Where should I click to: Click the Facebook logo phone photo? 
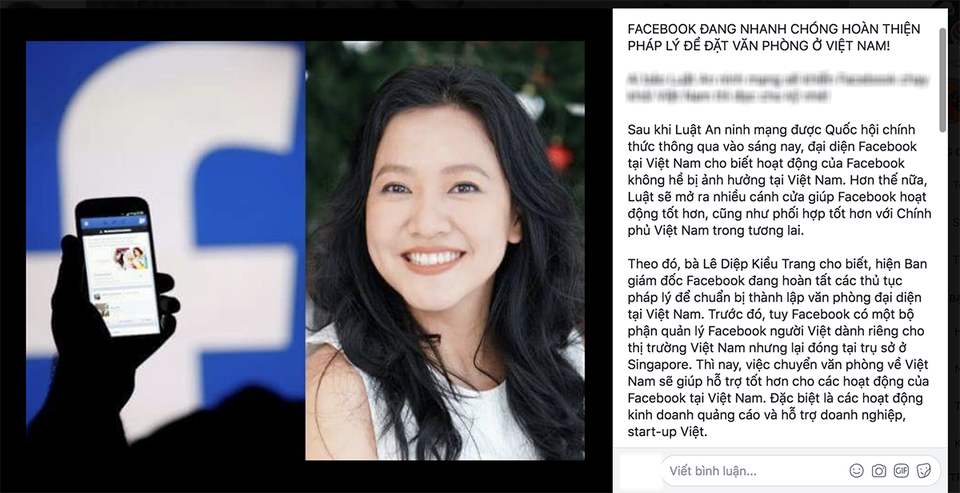click(x=165, y=250)
